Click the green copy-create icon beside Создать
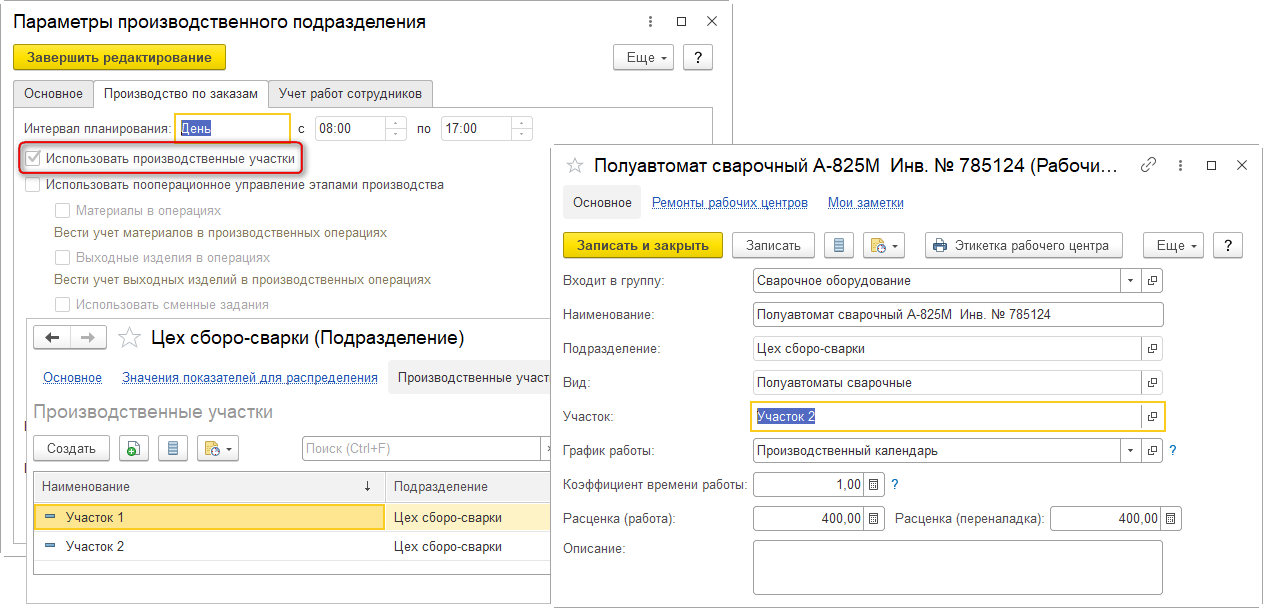This screenshot has width=1265, height=610. (x=133, y=449)
